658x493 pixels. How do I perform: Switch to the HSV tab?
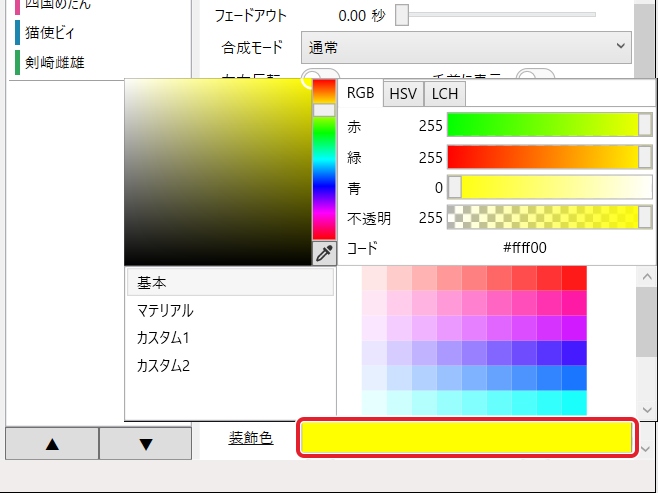click(403, 94)
